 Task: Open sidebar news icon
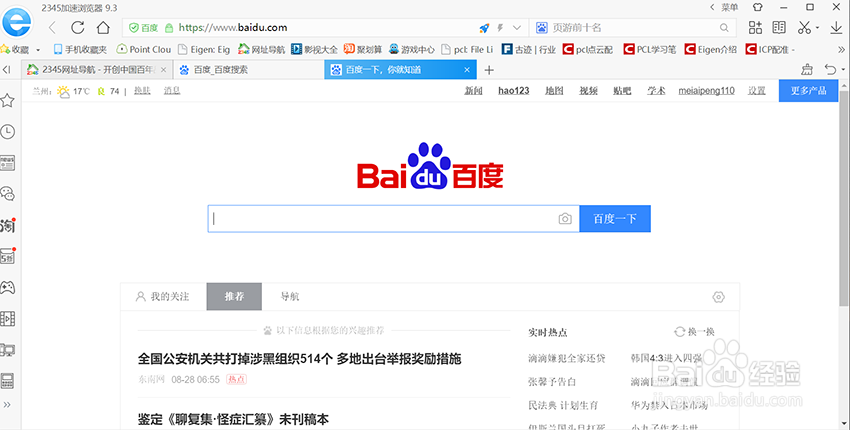click(x=8, y=163)
